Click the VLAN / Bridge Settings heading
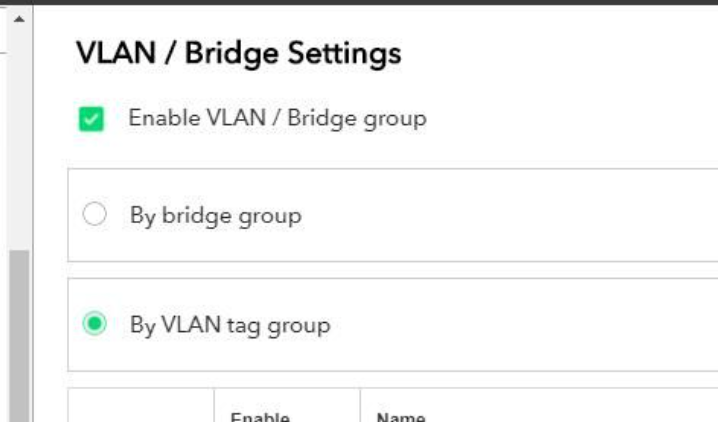 pos(238,53)
